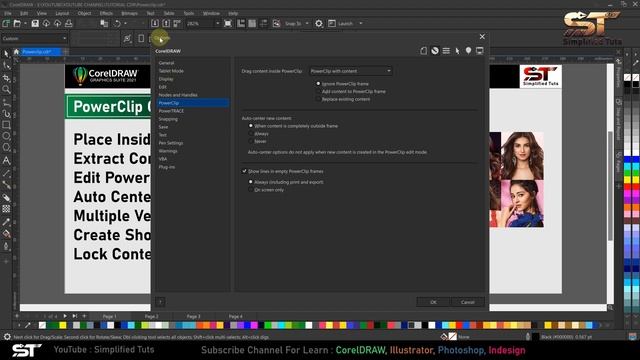Open the Window menu

[211, 13]
